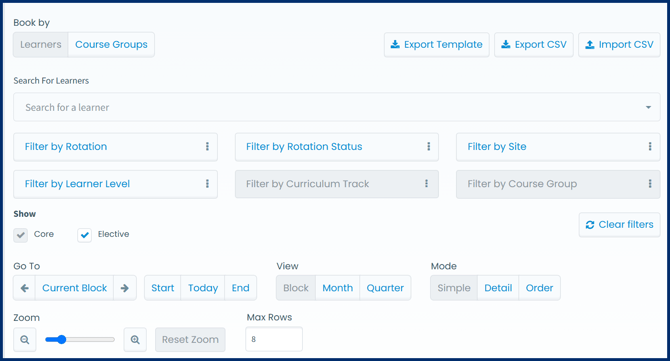
Task: Switch to Course Groups booking tab
Action: click(x=111, y=44)
